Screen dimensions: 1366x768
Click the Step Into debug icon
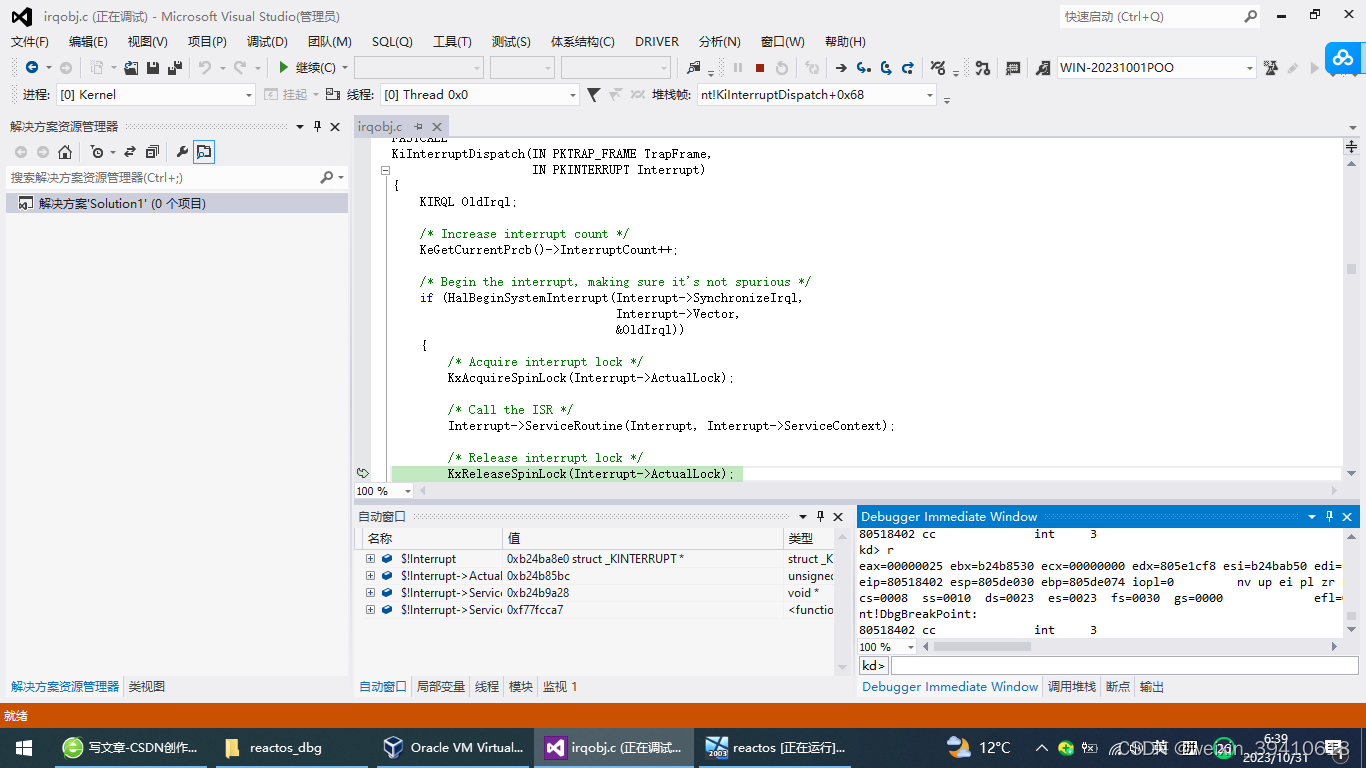pyautogui.click(x=863, y=67)
